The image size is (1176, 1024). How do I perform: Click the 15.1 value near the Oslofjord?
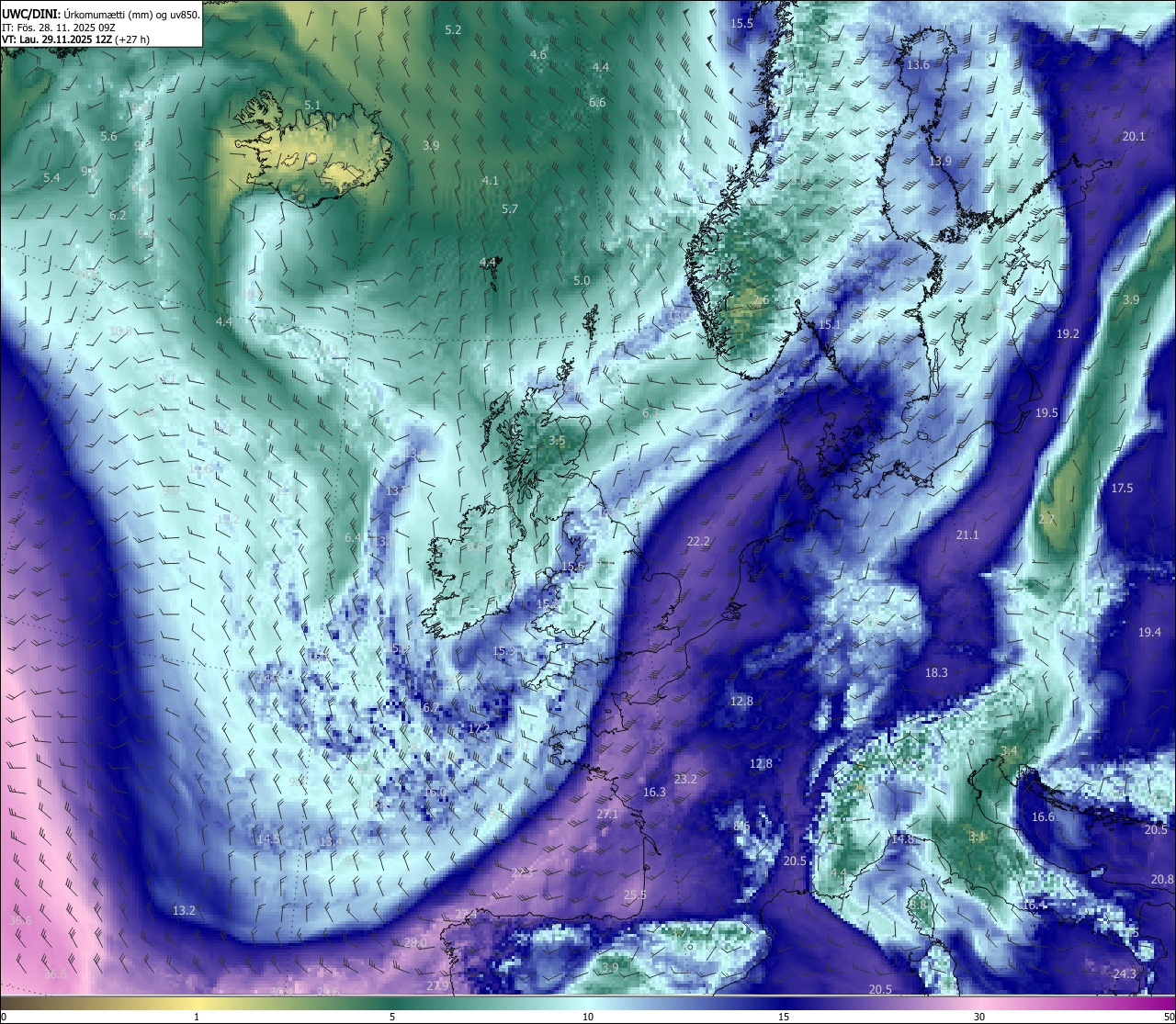[x=831, y=325]
